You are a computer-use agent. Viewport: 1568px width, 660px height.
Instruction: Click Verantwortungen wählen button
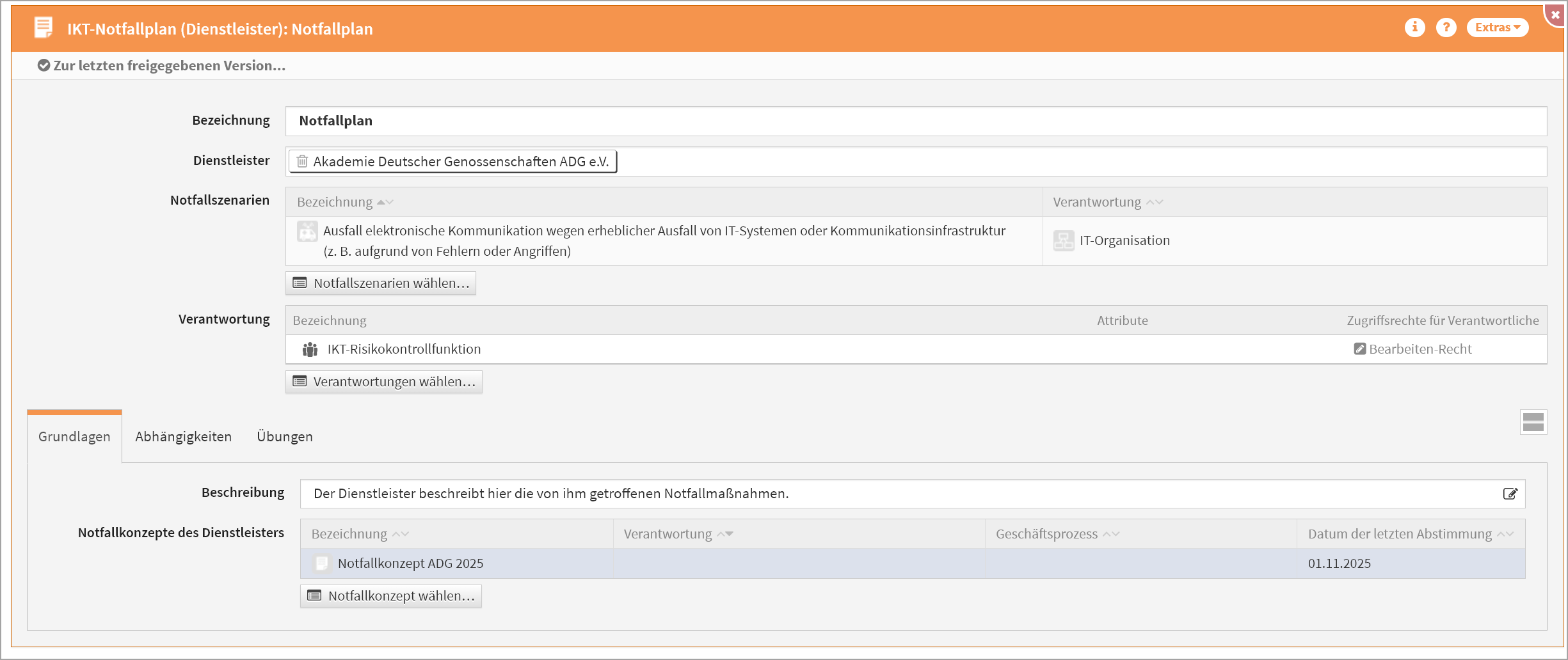384,382
